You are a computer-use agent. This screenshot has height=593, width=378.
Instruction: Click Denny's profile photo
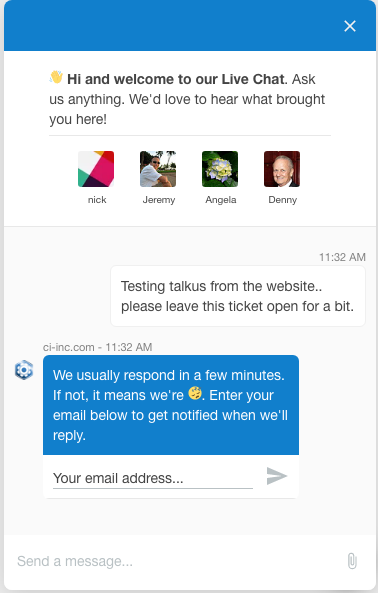coord(282,169)
